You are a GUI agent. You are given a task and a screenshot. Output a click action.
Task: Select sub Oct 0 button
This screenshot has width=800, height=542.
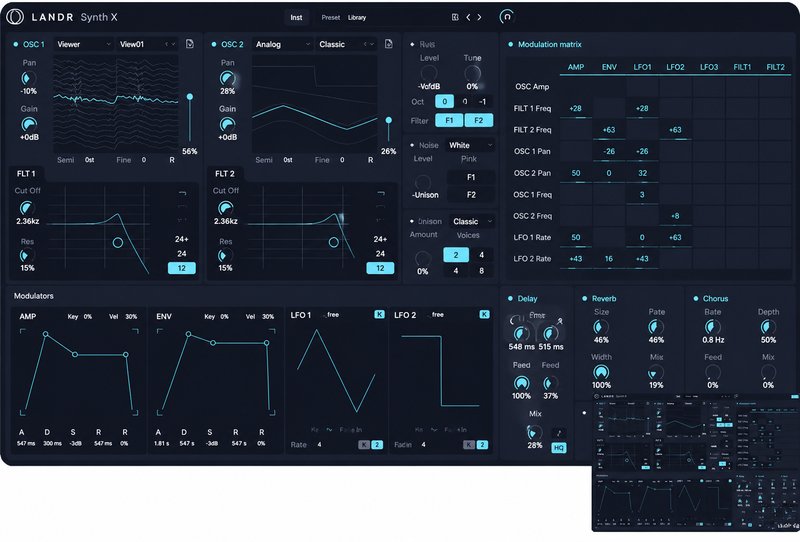[444, 101]
